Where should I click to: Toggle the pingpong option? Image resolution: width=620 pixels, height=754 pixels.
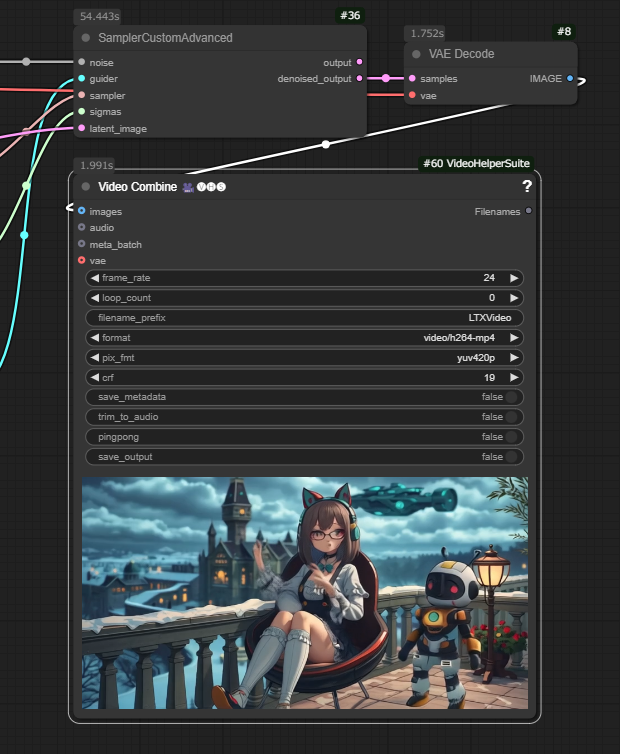512,437
